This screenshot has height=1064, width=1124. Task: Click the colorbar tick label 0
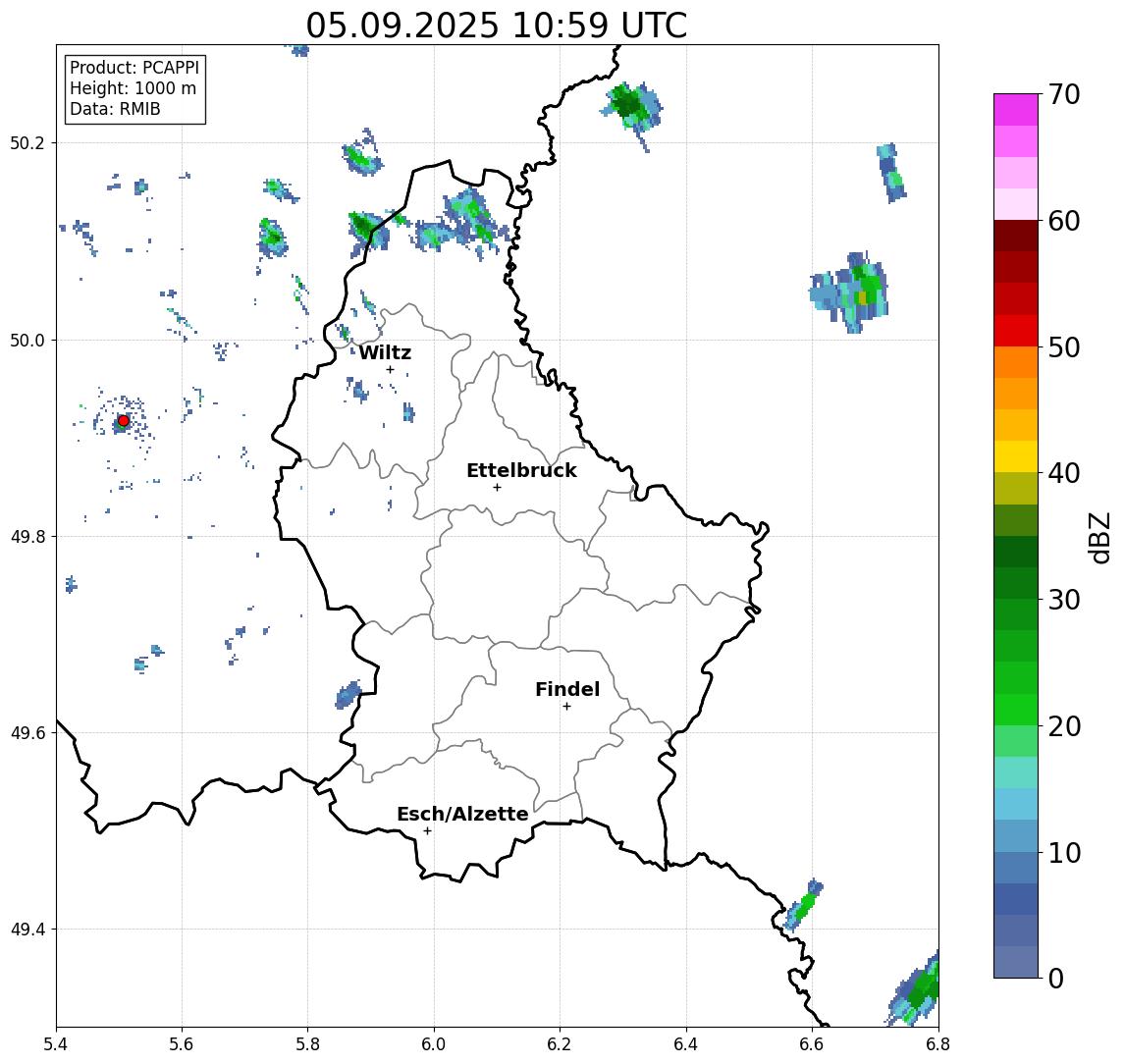[1056, 978]
